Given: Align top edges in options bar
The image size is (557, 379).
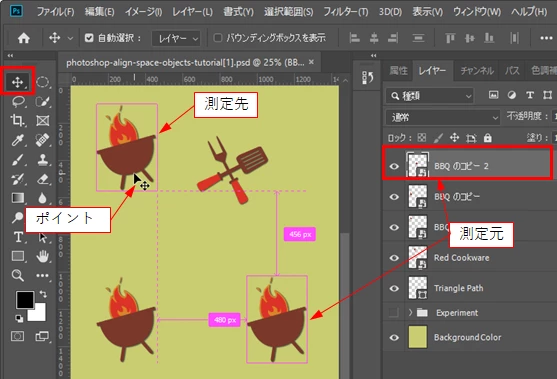Looking at the screenshot, I should (450, 38).
